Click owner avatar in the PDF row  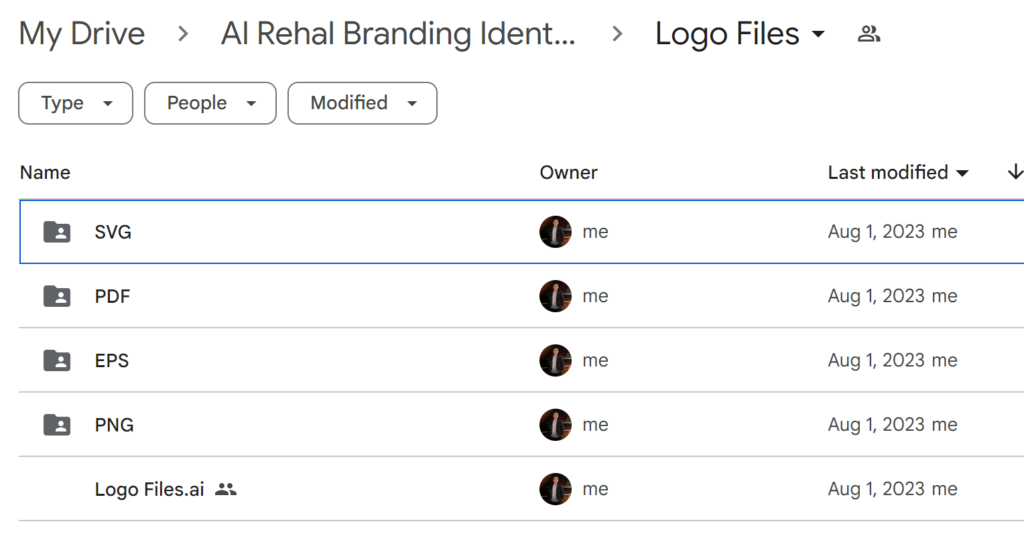click(x=556, y=296)
